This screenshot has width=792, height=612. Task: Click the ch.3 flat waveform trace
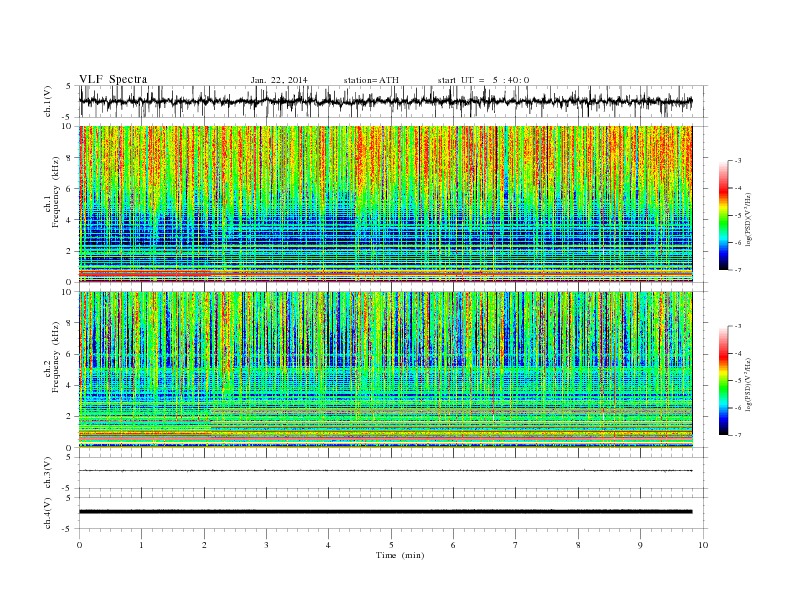click(385, 471)
